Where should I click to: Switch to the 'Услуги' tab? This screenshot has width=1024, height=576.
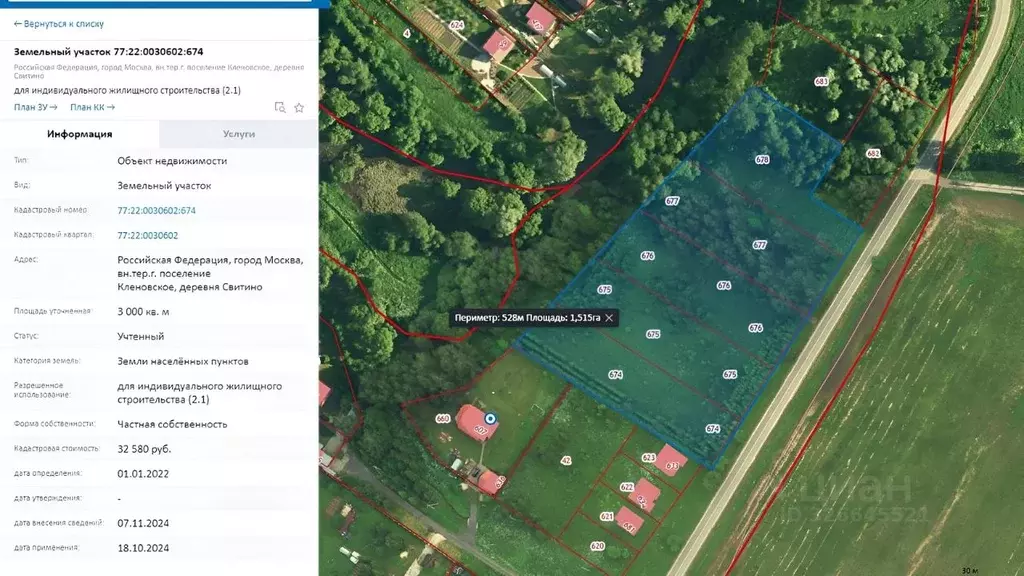pos(239,134)
